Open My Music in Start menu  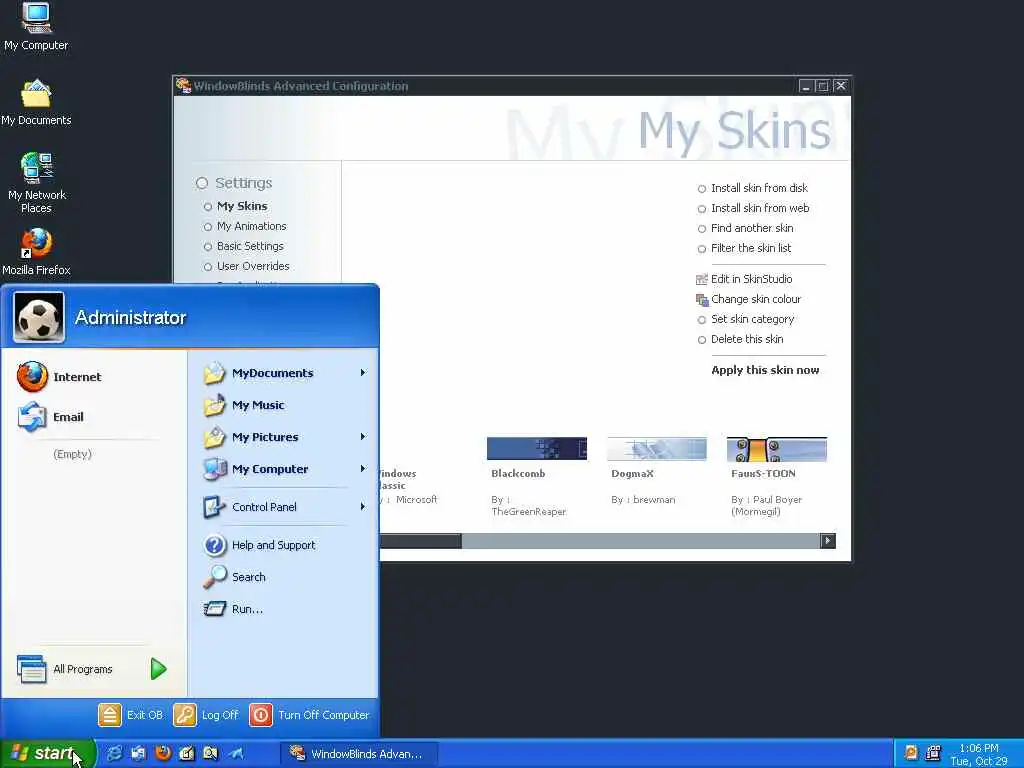click(244, 405)
